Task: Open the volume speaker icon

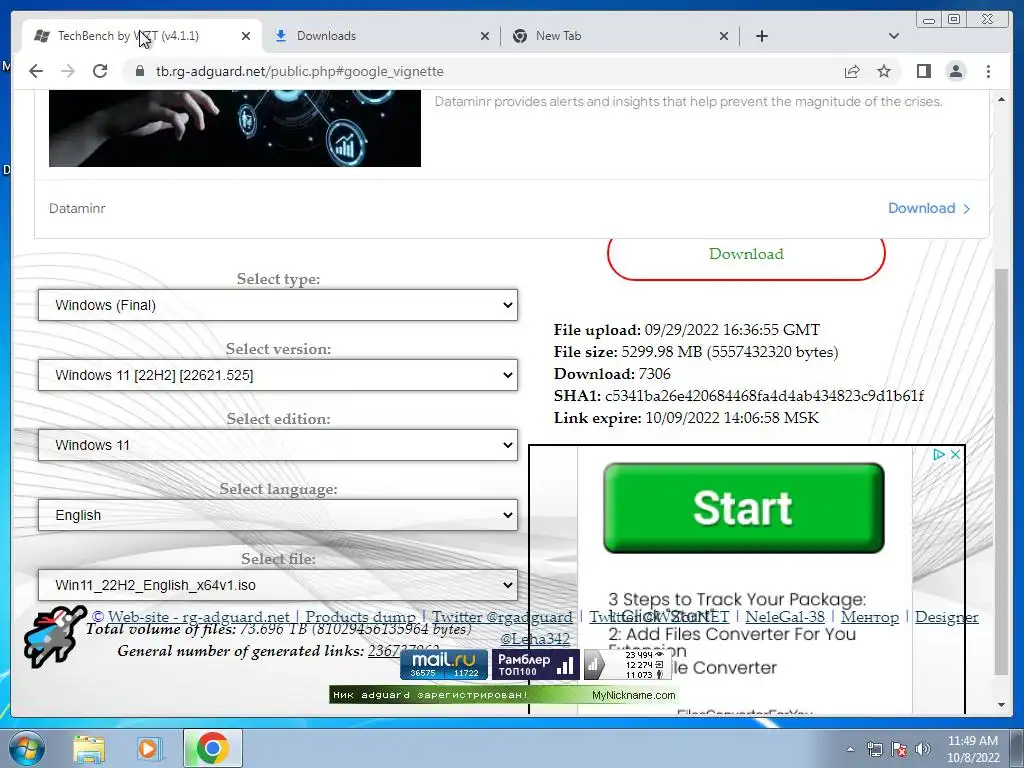Action: tap(923, 749)
